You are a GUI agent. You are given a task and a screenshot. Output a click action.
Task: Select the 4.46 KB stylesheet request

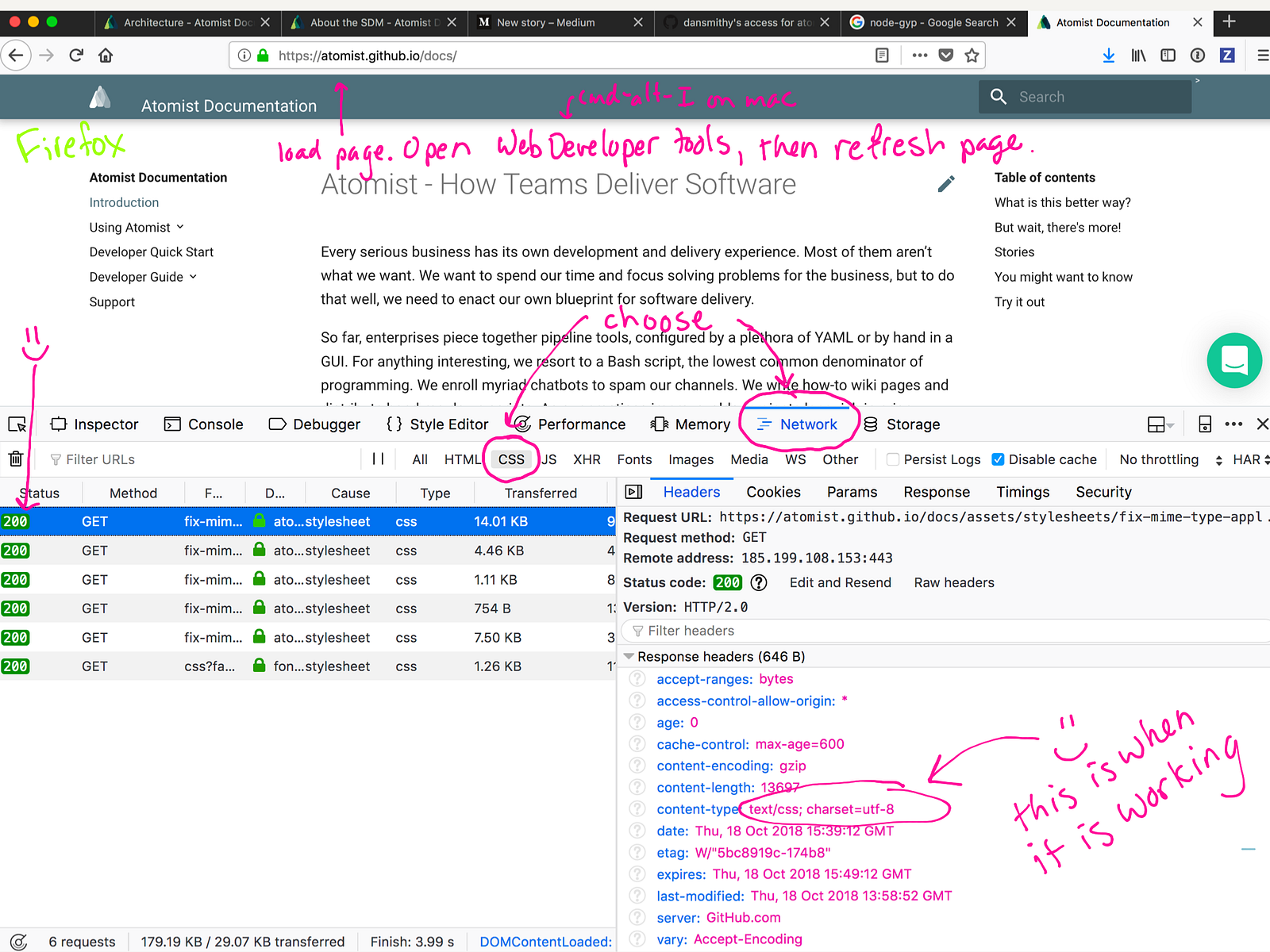(308, 551)
